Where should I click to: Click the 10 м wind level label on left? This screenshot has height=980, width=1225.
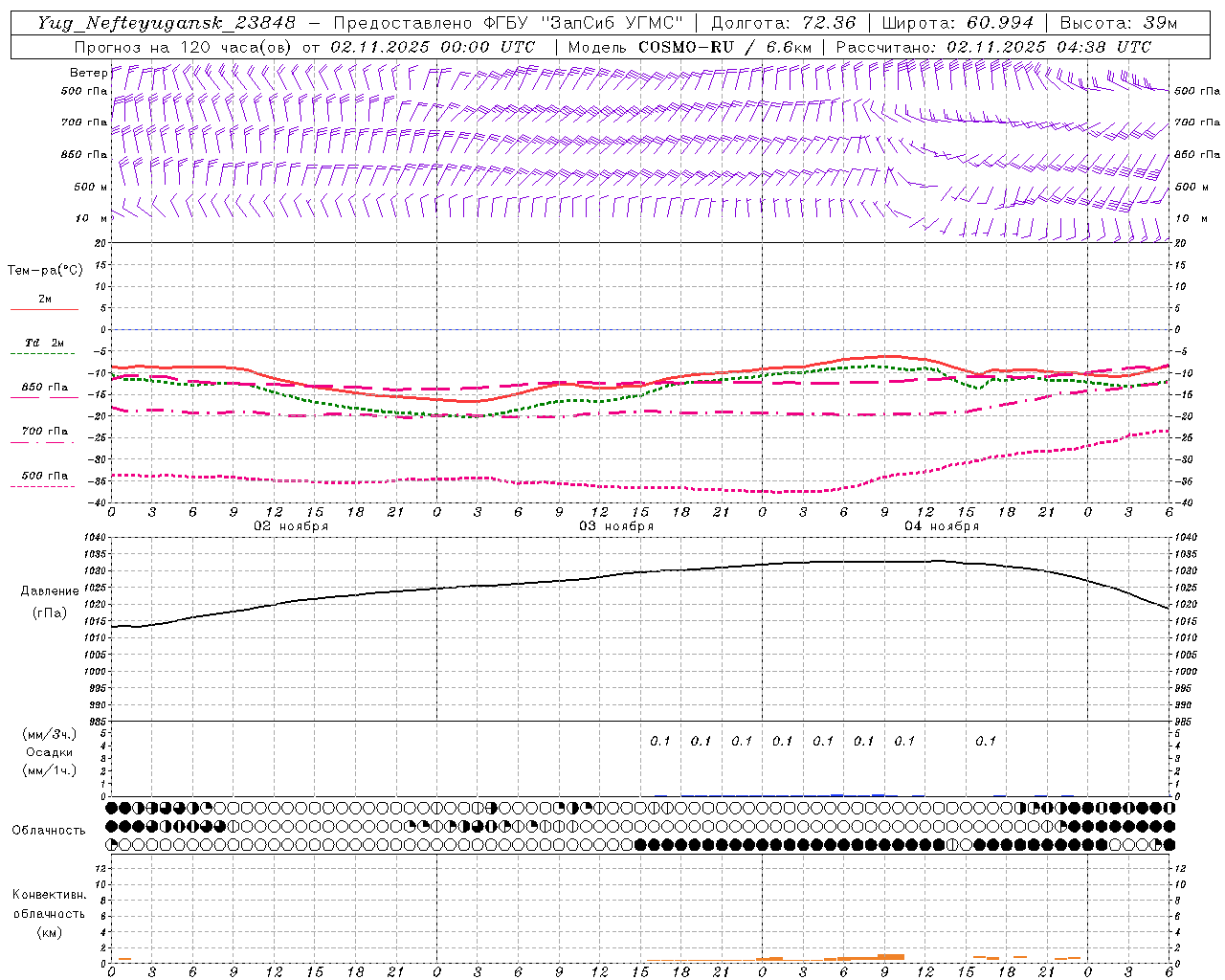(92, 218)
